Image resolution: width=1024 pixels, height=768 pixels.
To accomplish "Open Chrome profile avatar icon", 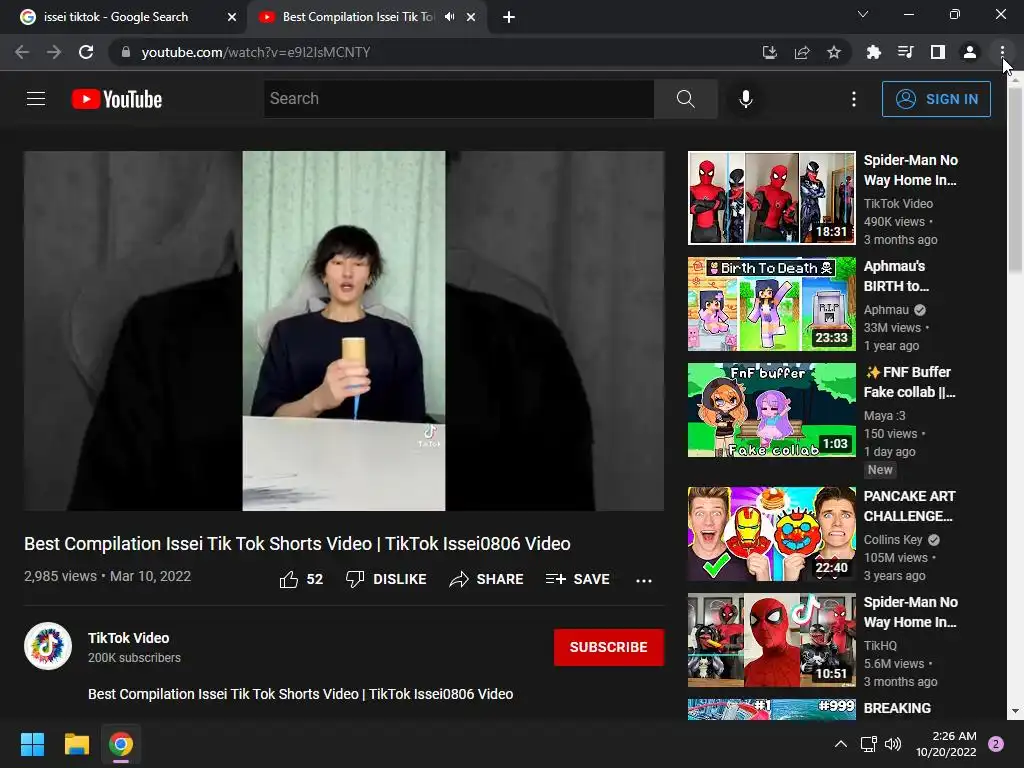I will coord(970,52).
